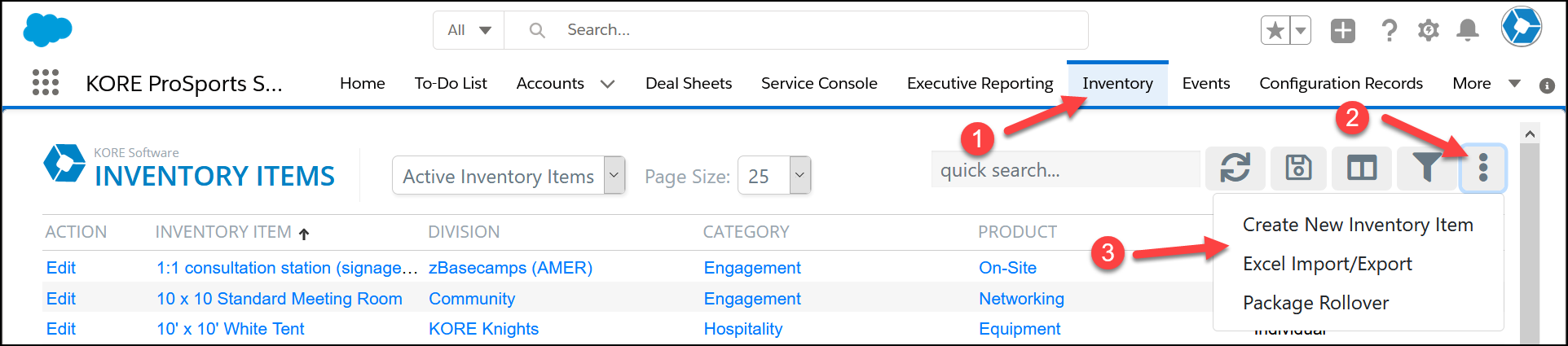
Task: Open 1:1 consultation station inventory item
Action: (287, 268)
